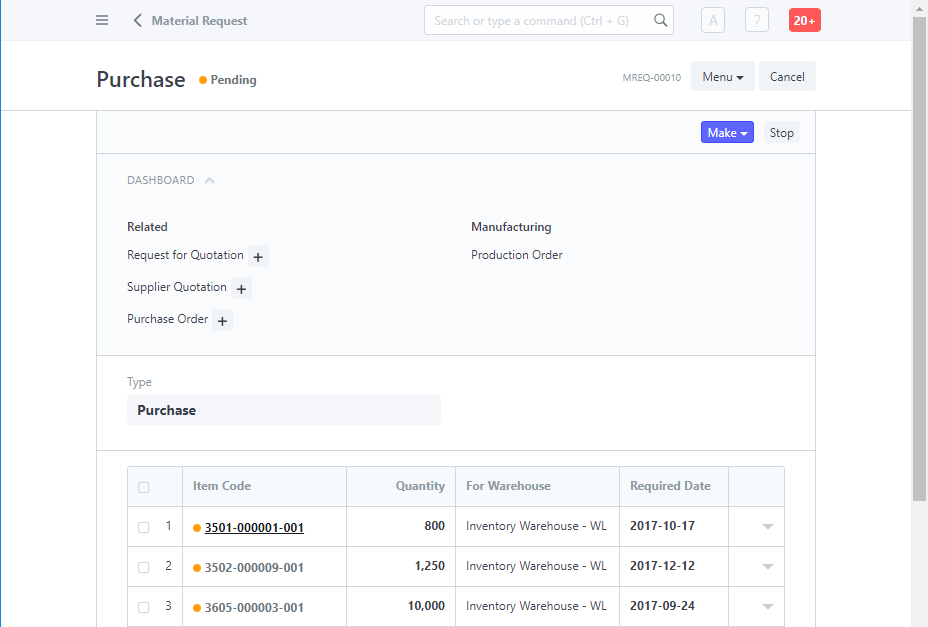Click the status dot for item 3502-000009-001
Viewport: 928px width, 627px height.
[x=197, y=568]
